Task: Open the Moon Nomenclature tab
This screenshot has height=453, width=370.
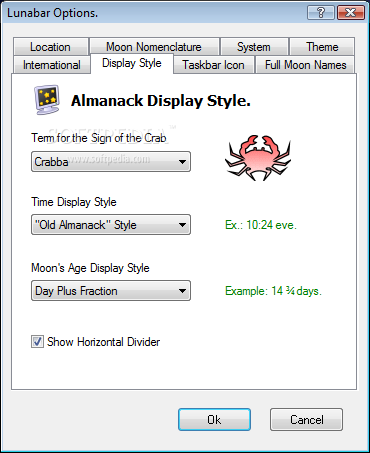Action: point(154,47)
